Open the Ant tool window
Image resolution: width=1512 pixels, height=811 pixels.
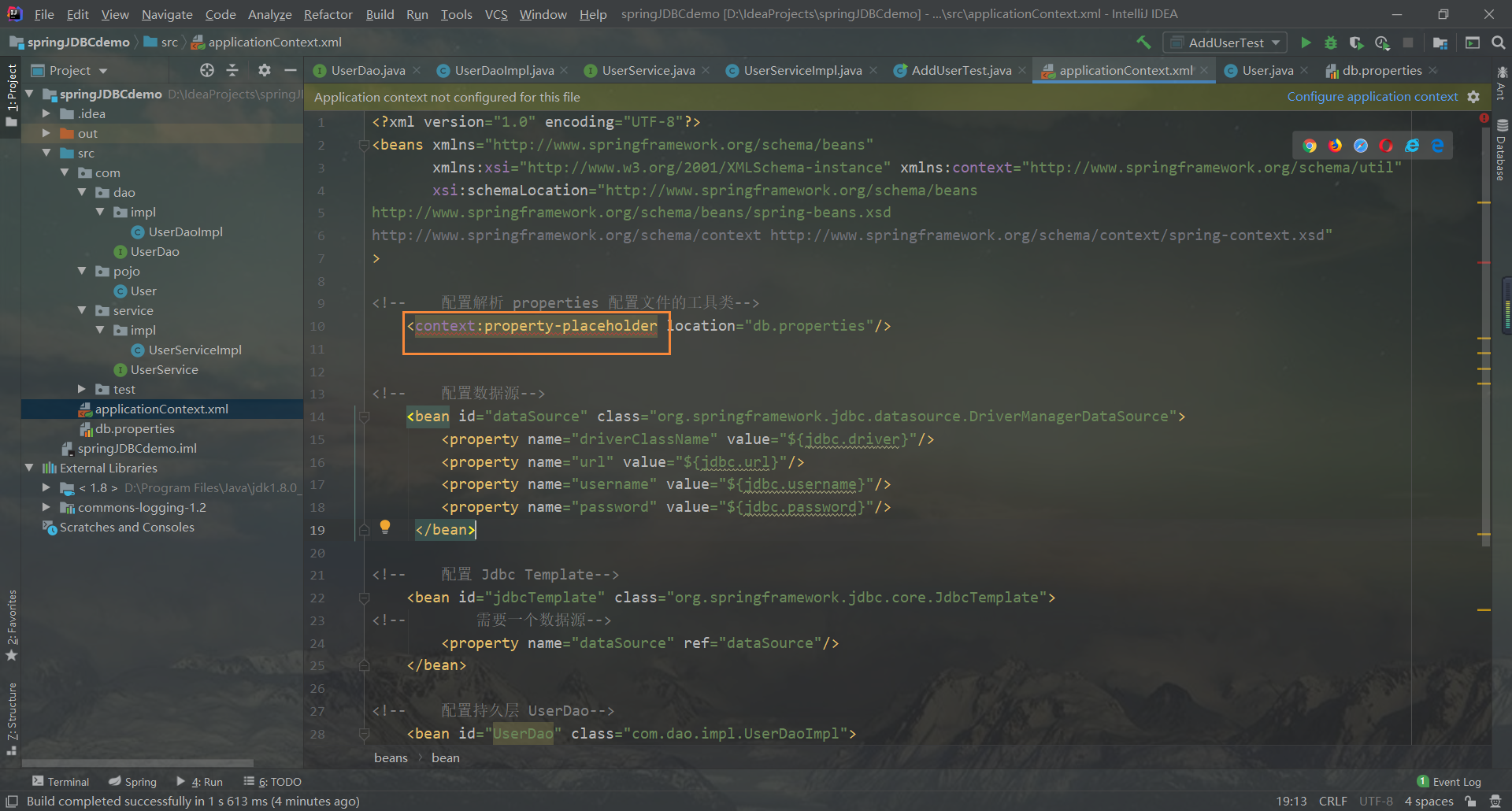1501,83
